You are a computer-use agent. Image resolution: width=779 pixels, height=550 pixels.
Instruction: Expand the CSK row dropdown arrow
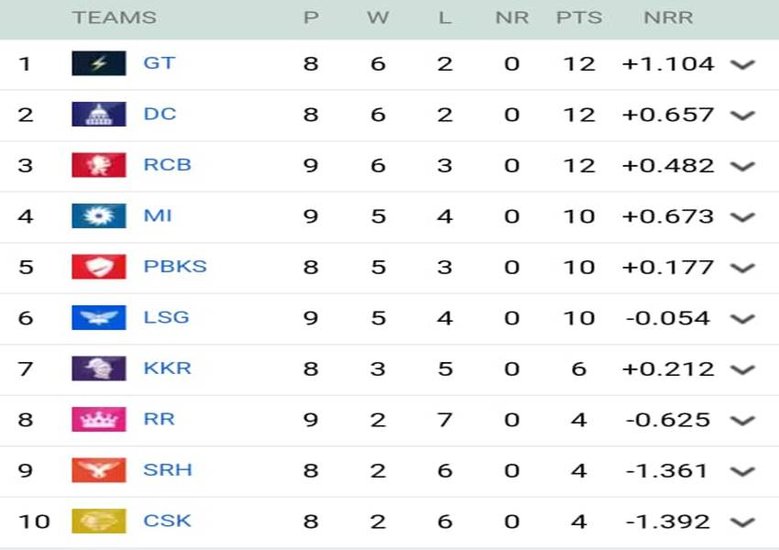click(x=743, y=522)
